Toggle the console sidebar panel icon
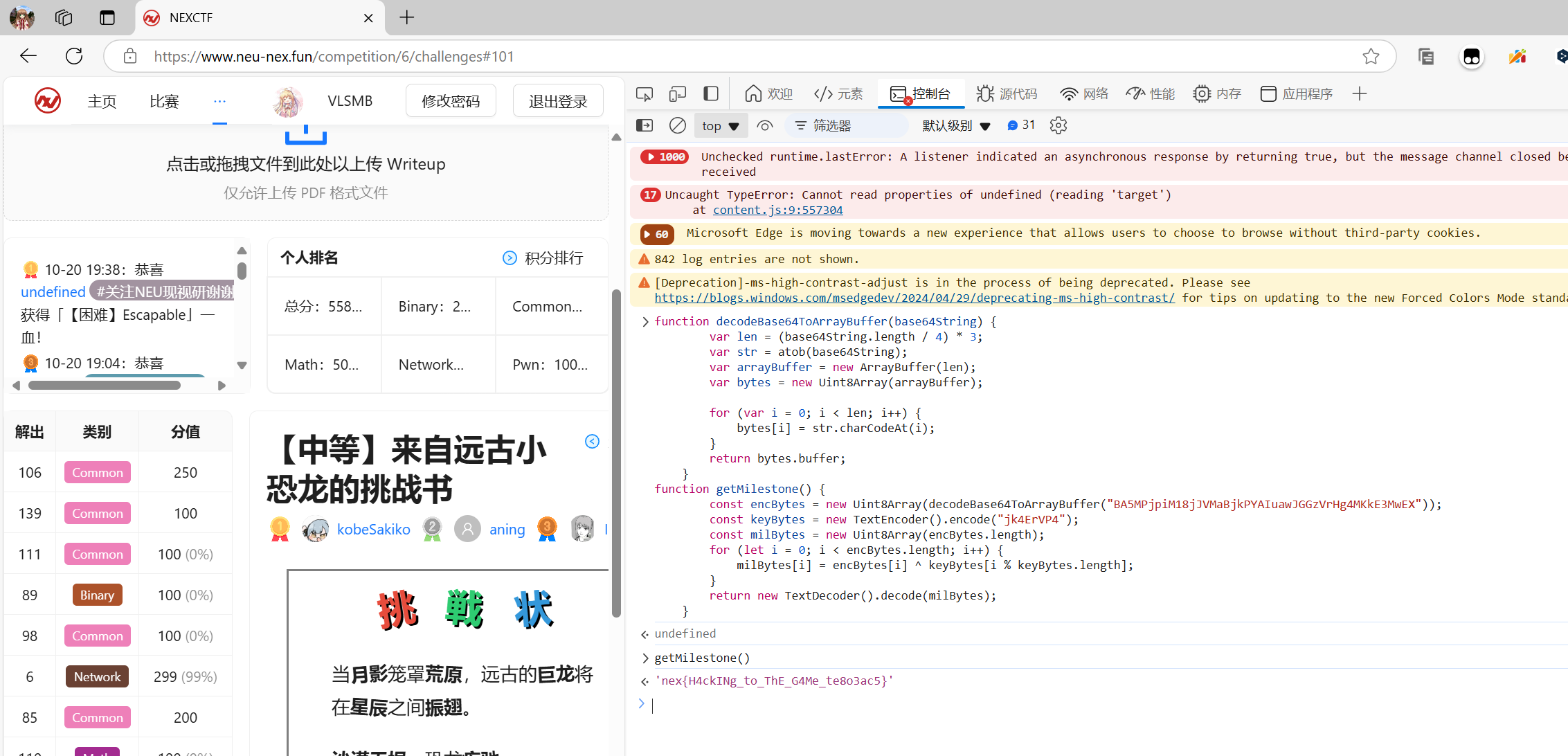1568x756 pixels. [x=644, y=125]
